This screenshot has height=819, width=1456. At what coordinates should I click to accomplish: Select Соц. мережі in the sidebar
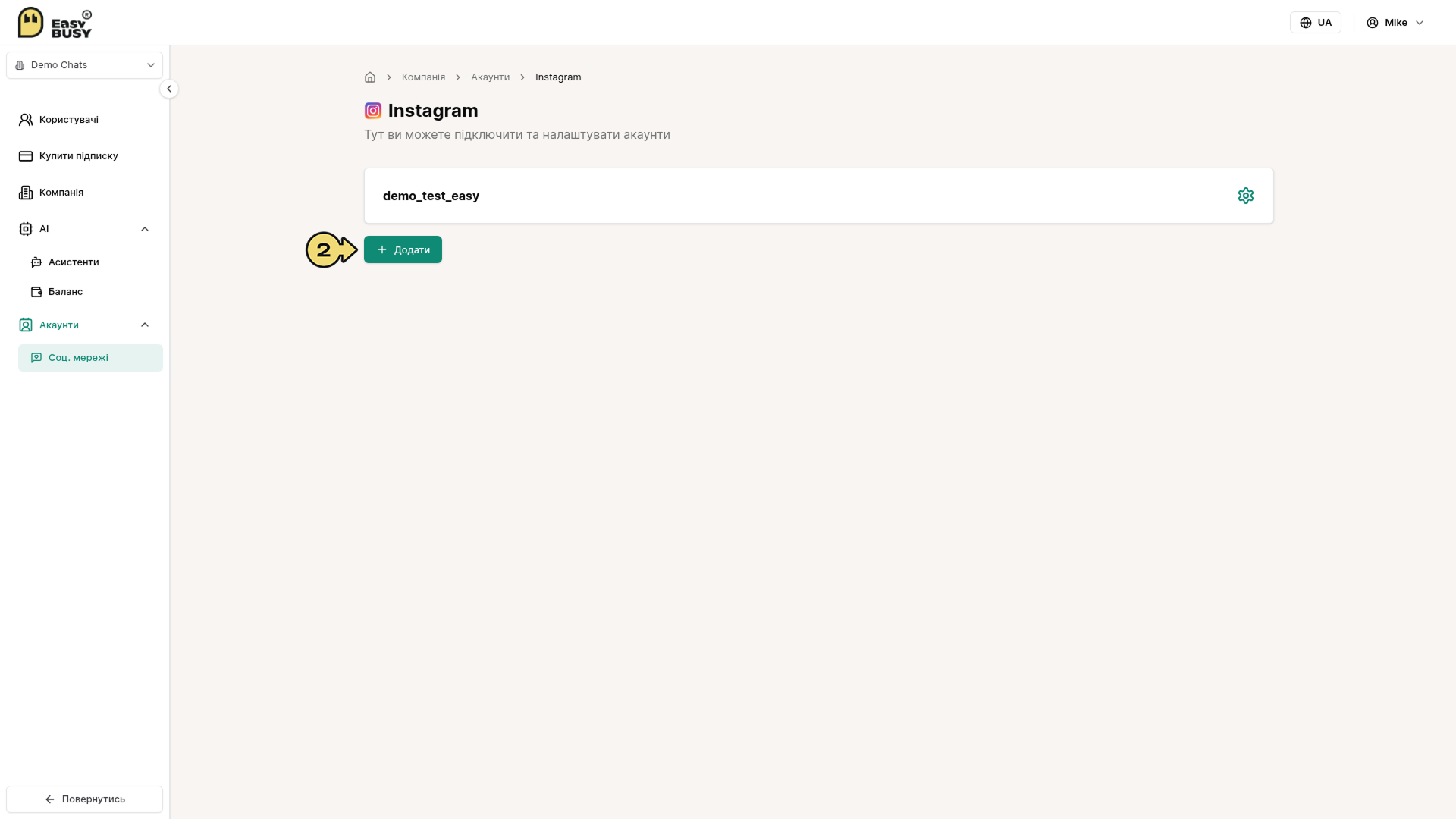(x=90, y=358)
